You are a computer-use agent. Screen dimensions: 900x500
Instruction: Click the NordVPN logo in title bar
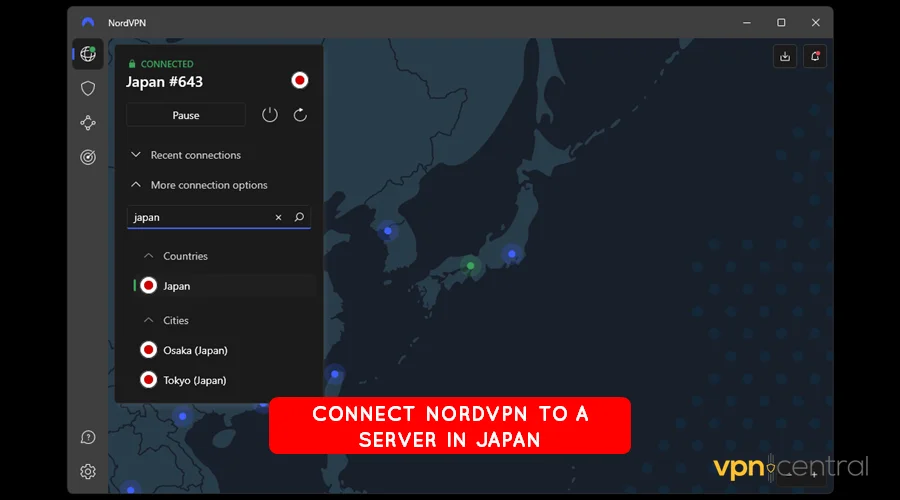pyautogui.click(x=88, y=22)
